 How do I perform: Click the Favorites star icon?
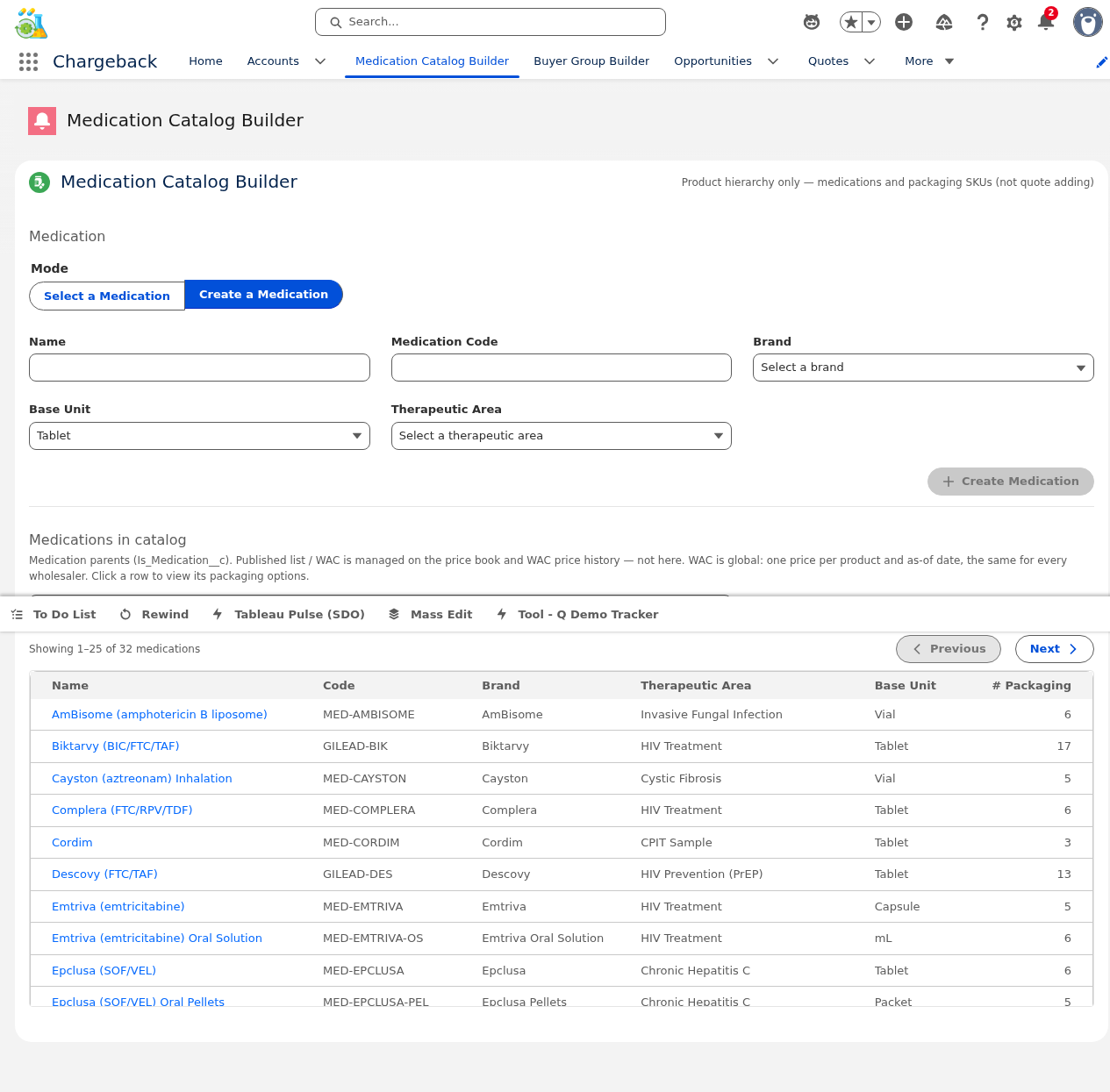pos(850,22)
